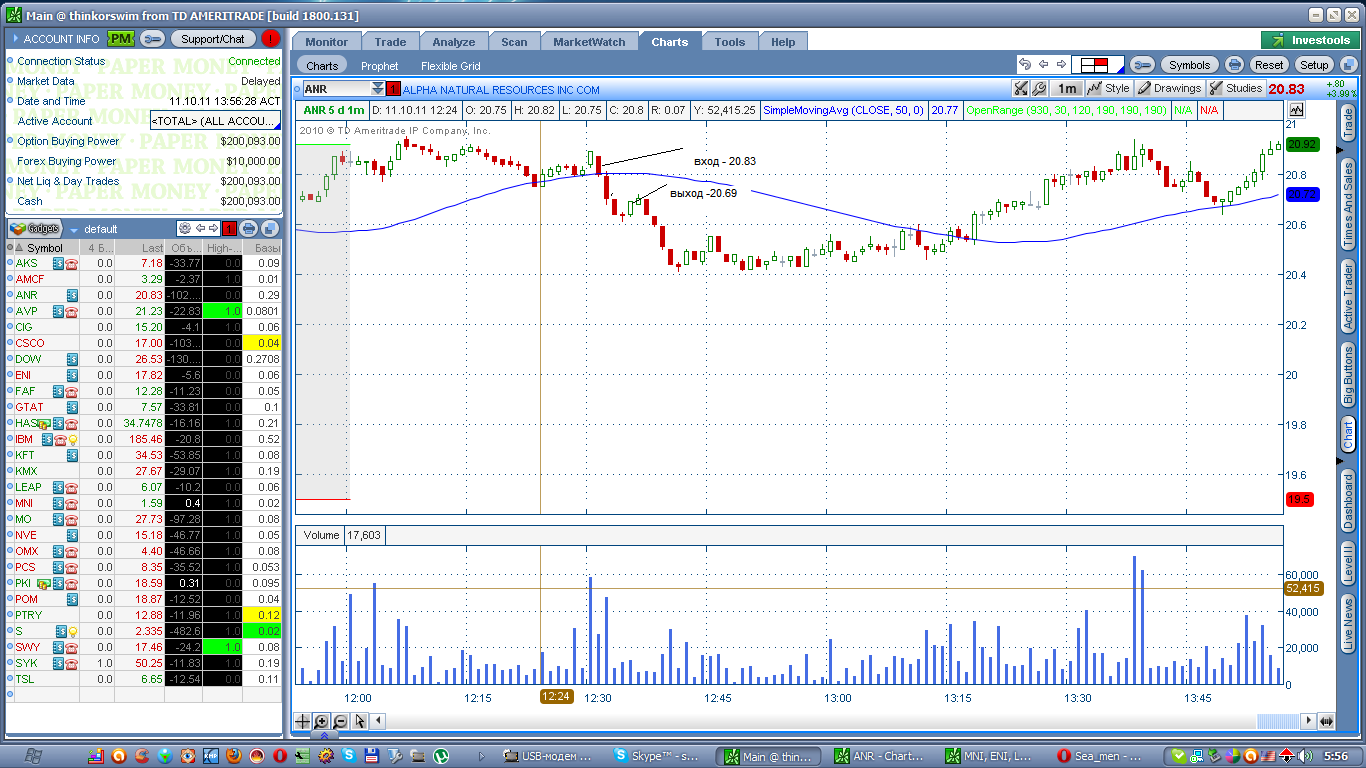Click the watchlist gear settings icon

pos(184,228)
